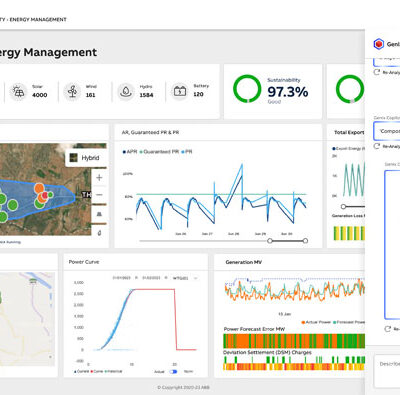Click the large blue-bordered Genix response box

click(392, 245)
